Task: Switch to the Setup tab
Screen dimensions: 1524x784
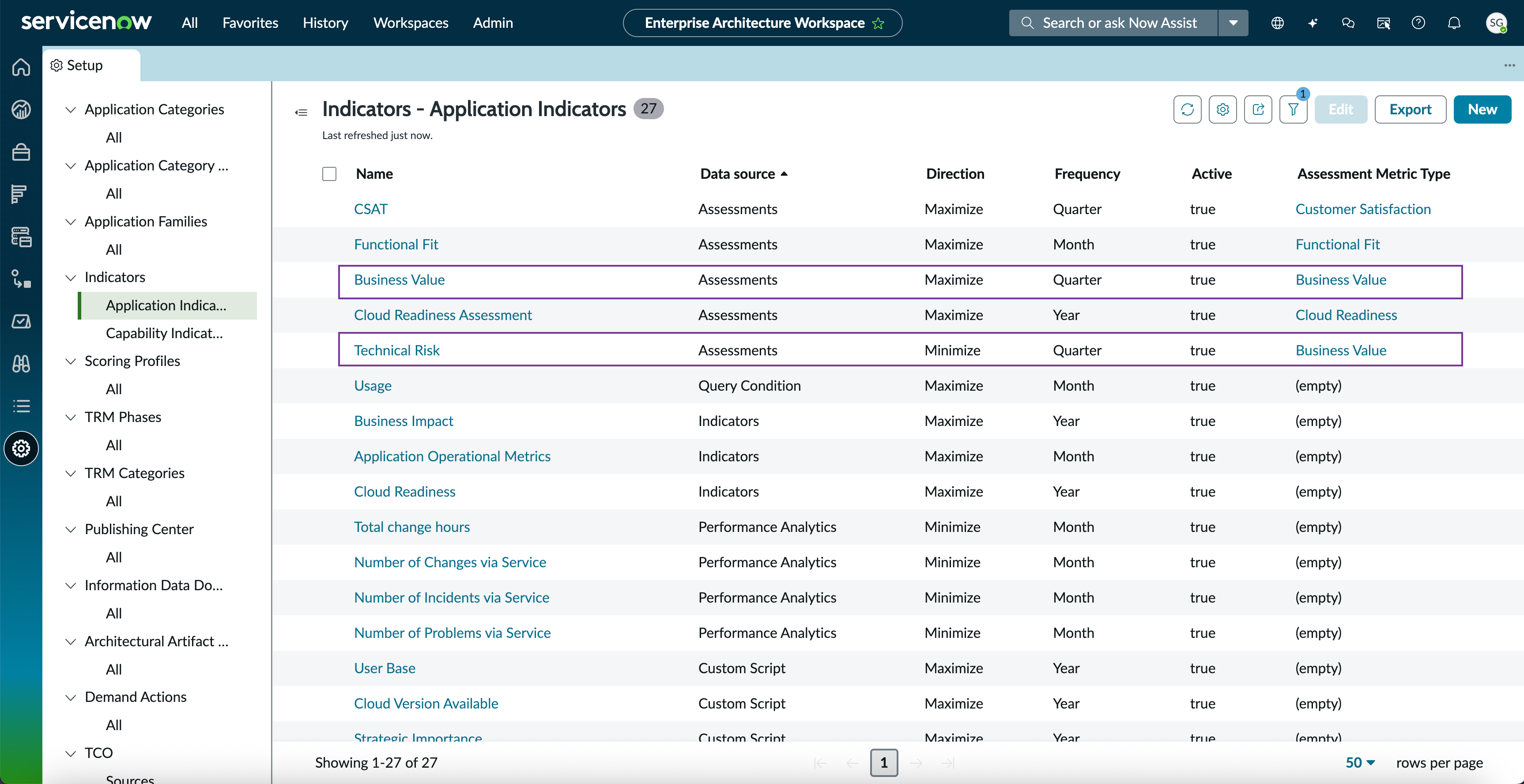Action: pyautogui.click(x=91, y=65)
